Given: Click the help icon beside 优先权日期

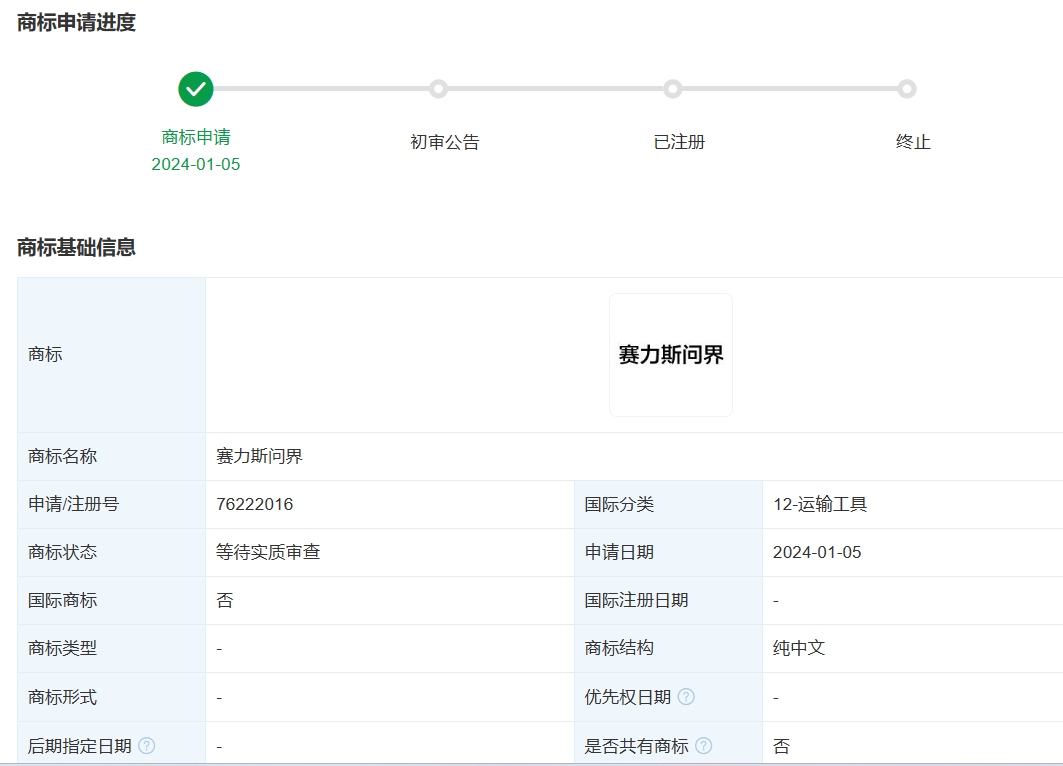Looking at the screenshot, I should pos(686,697).
